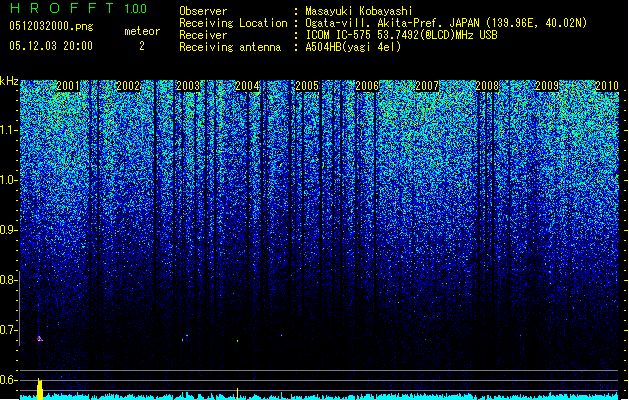Click the kHz axis unit label
The width and height of the screenshot is (629, 400).
tap(9, 81)
